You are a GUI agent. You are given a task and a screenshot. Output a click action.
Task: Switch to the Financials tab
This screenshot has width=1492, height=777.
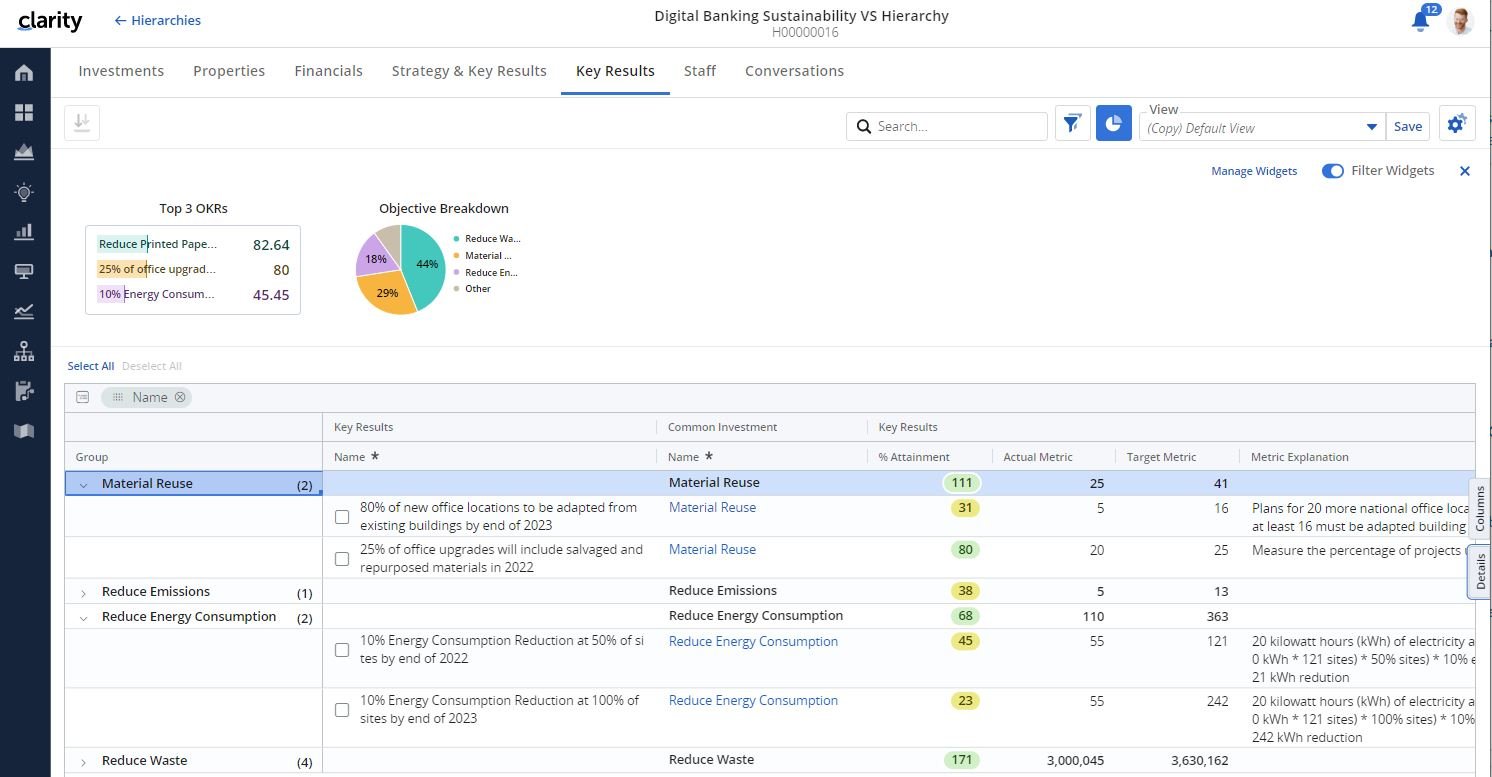click(328, 71)
